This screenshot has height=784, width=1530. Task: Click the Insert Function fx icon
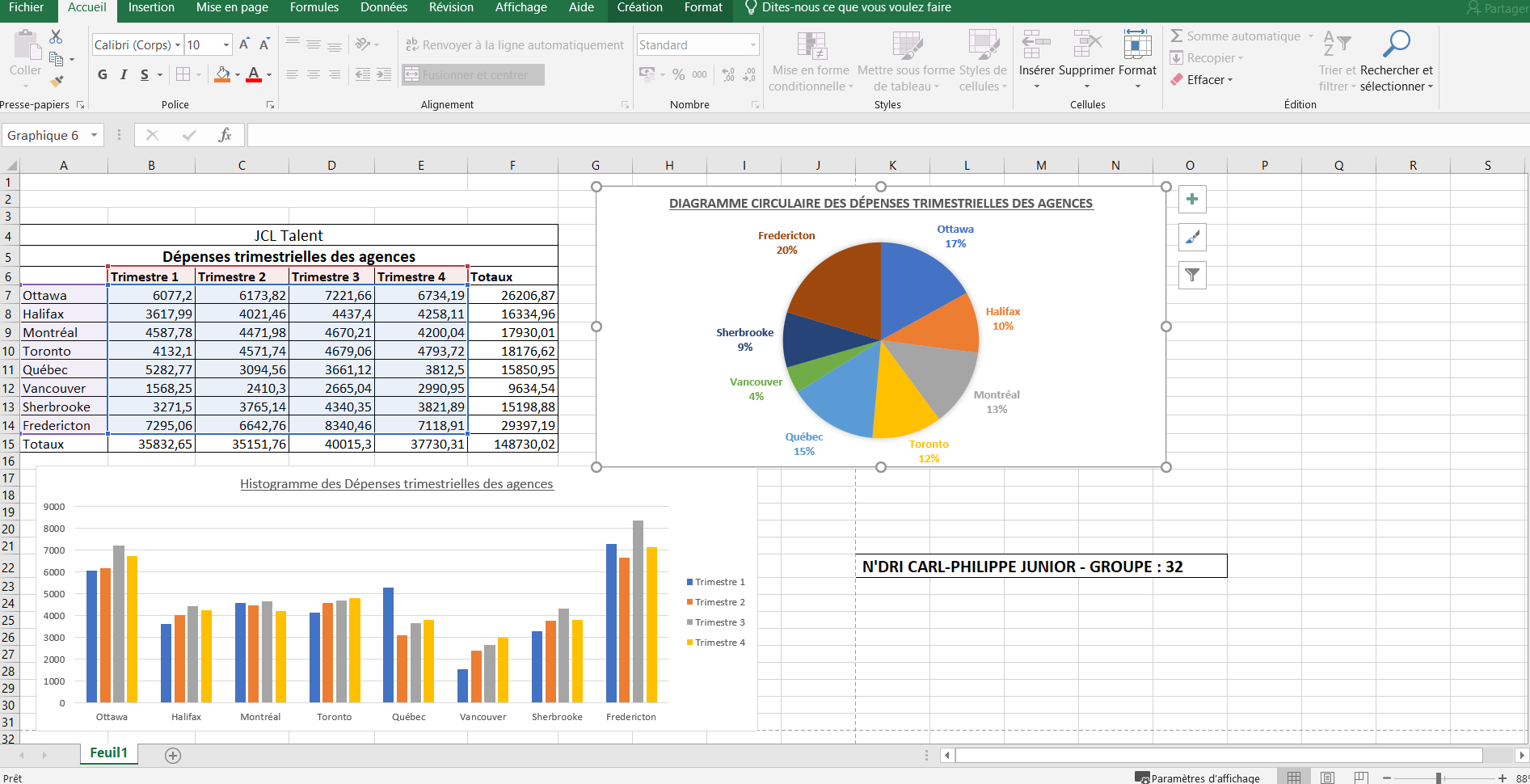(225, 135)
